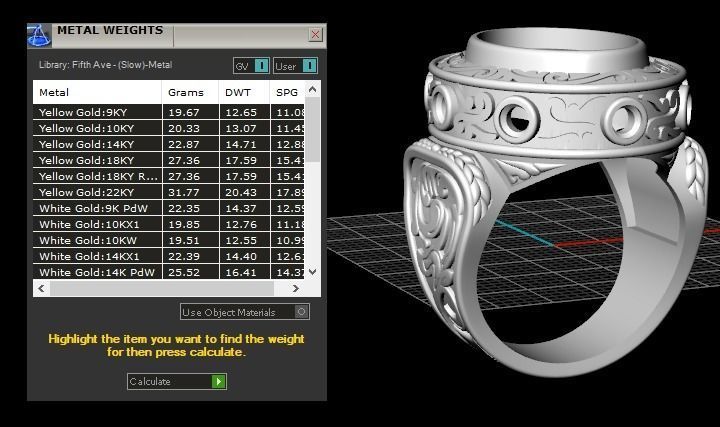720x427 pixels.
Task: Click the 16.41 DWT value
Action: [x=241, y=273]
